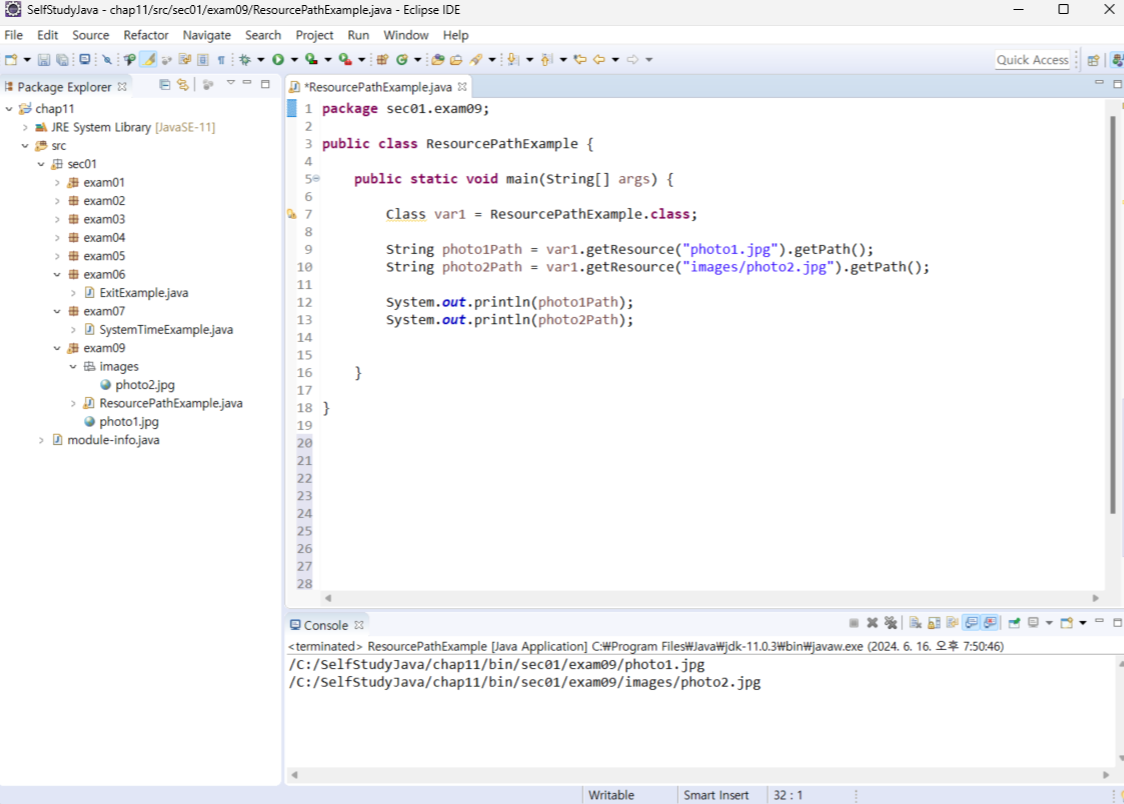1124x804 pixels.
Task: Select photo1.jpg in Package Explorer
Action: click(x=129, y=422)
